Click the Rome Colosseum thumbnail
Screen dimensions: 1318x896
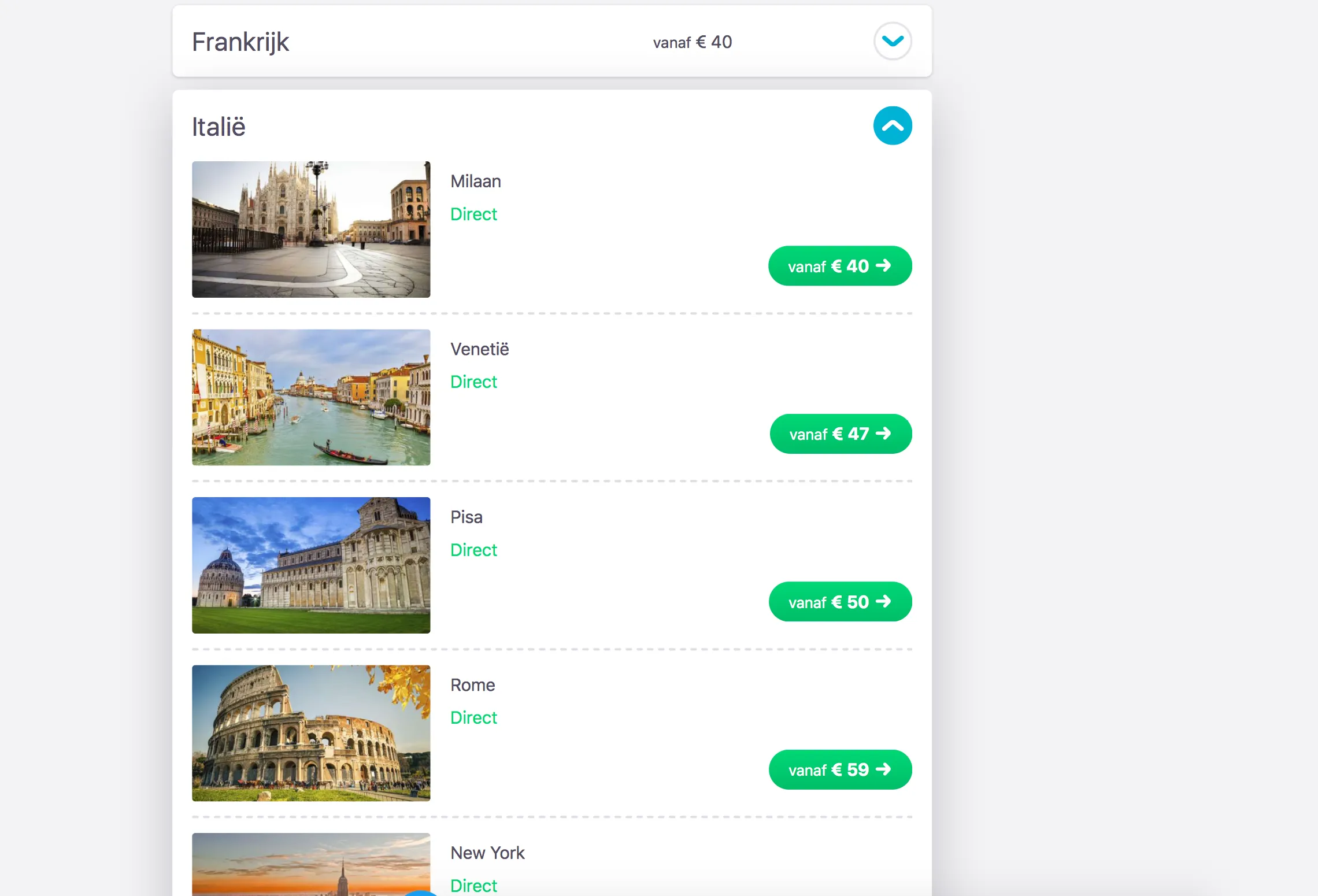pos(311,733)
